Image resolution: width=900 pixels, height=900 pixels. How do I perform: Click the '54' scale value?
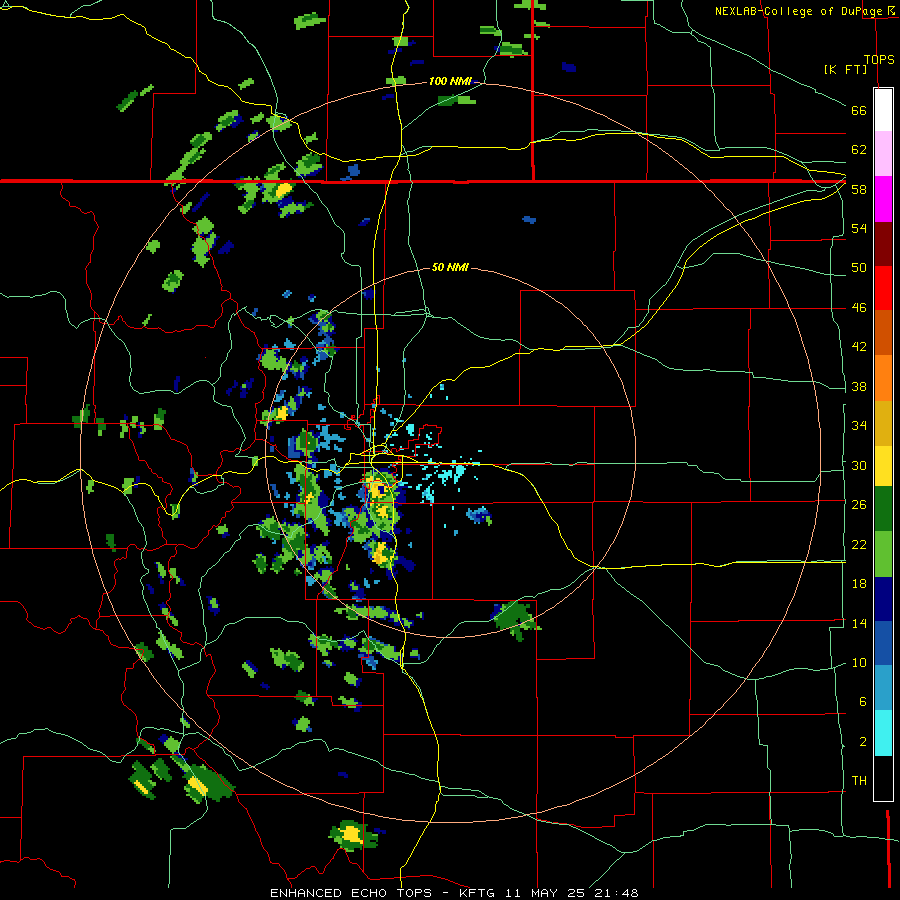859,228
